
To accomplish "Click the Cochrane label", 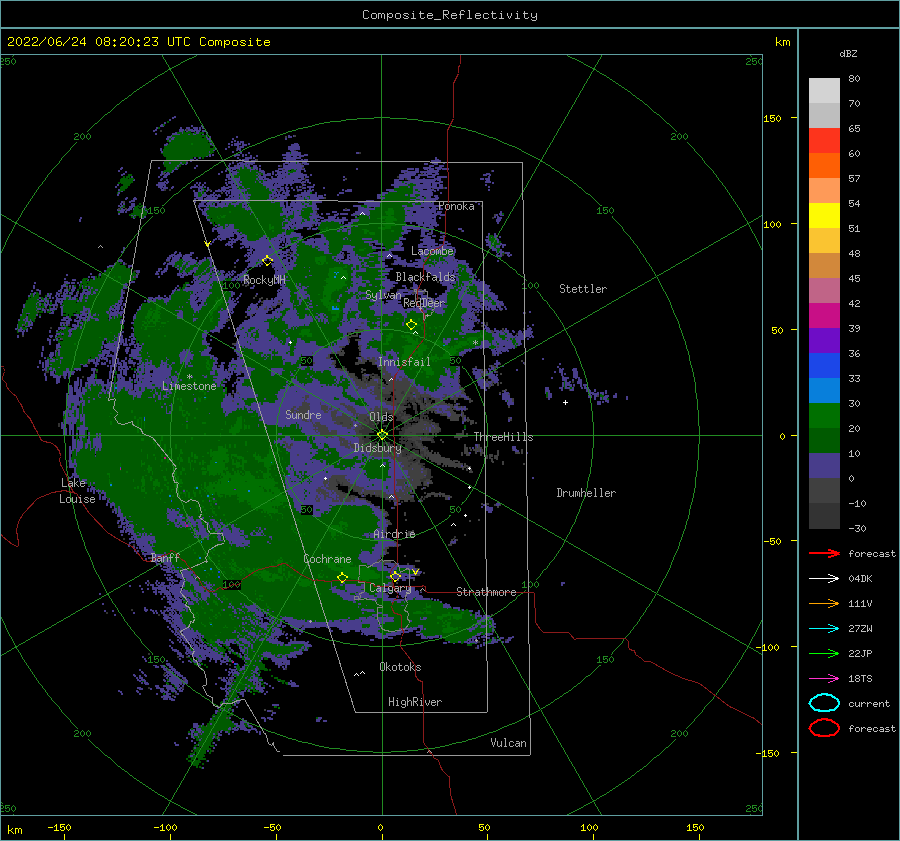I will point(327,559).
